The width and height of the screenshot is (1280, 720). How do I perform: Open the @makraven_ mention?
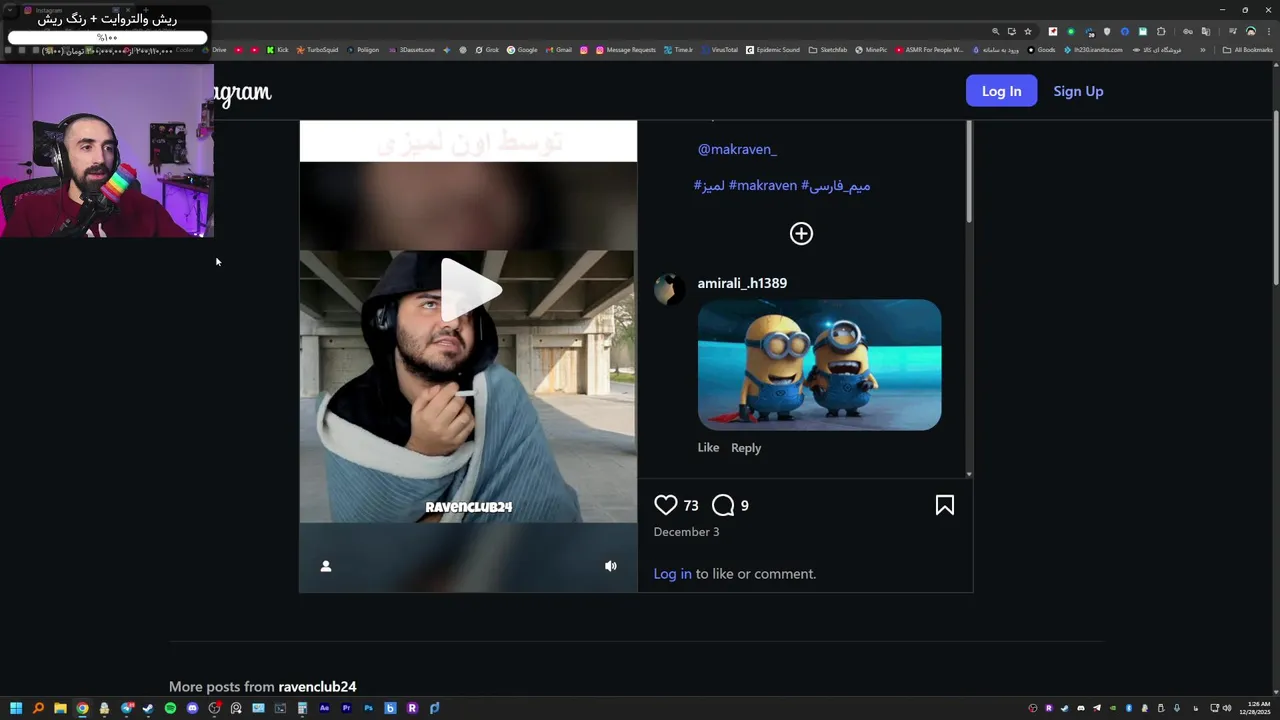(x=737, y=149)
